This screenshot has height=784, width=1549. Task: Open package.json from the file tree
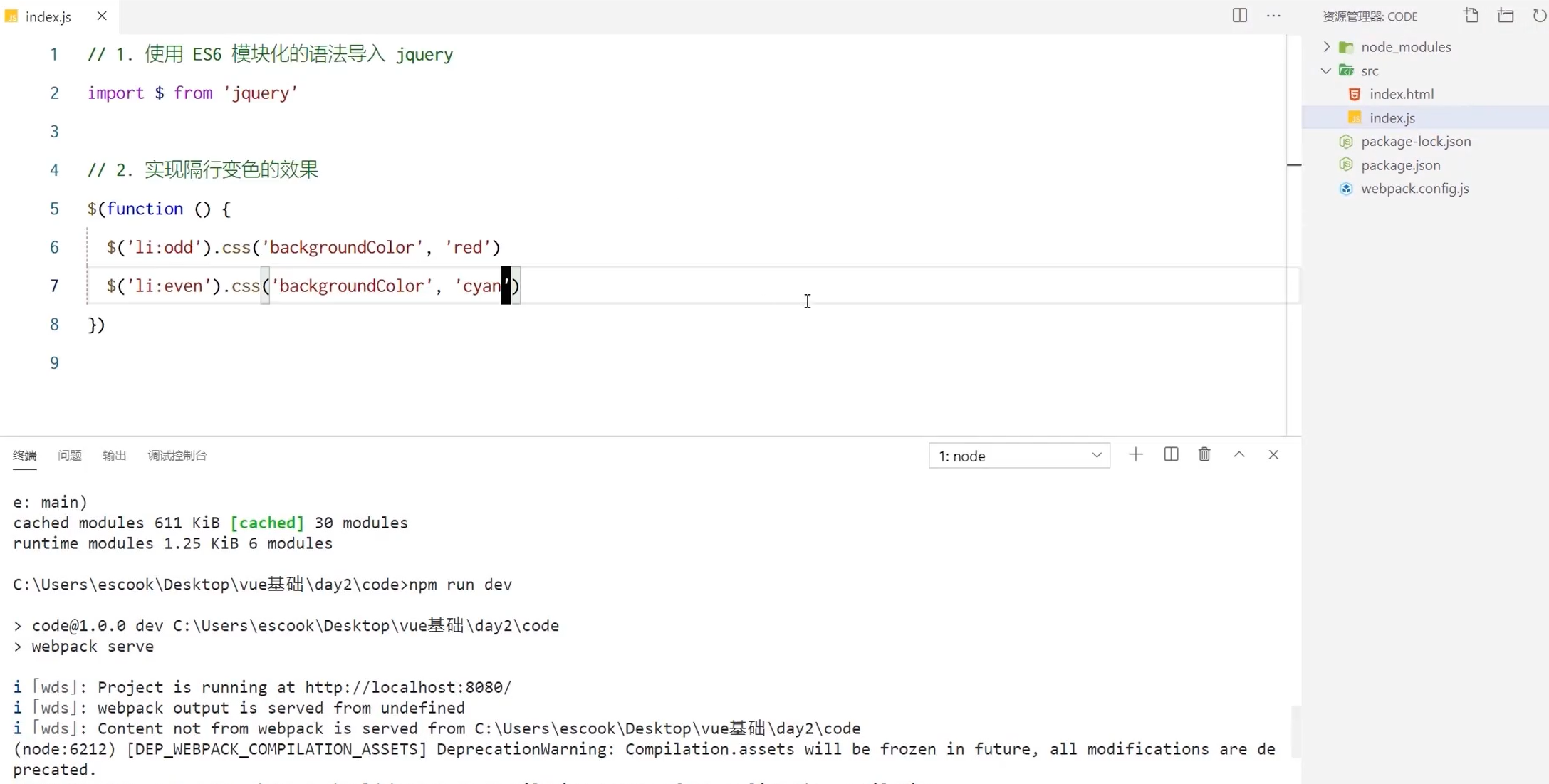click(1400, 165)
